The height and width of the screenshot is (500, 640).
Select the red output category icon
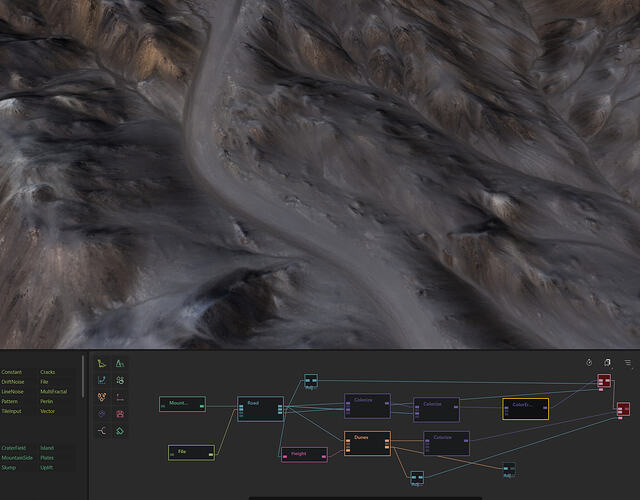click(x=120, y=414)
